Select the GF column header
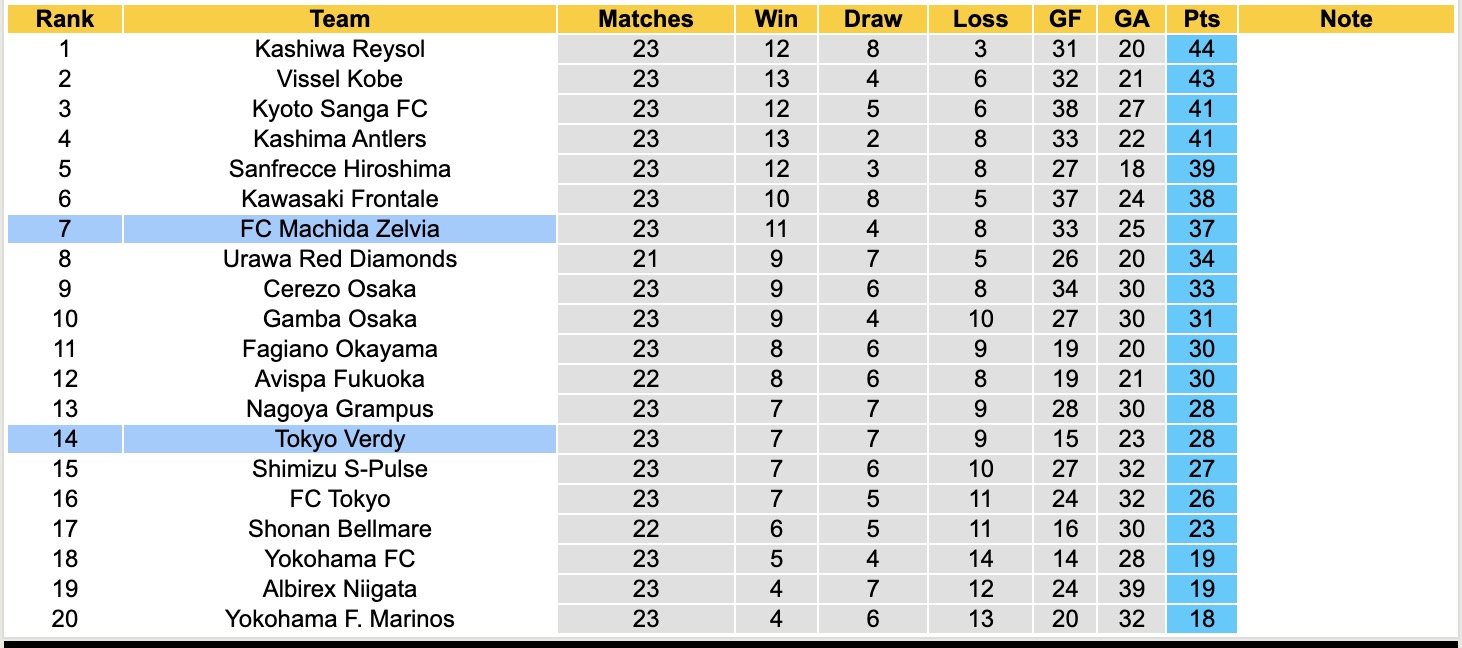The image size is (1462, 648). click(x=1065, y=19)
